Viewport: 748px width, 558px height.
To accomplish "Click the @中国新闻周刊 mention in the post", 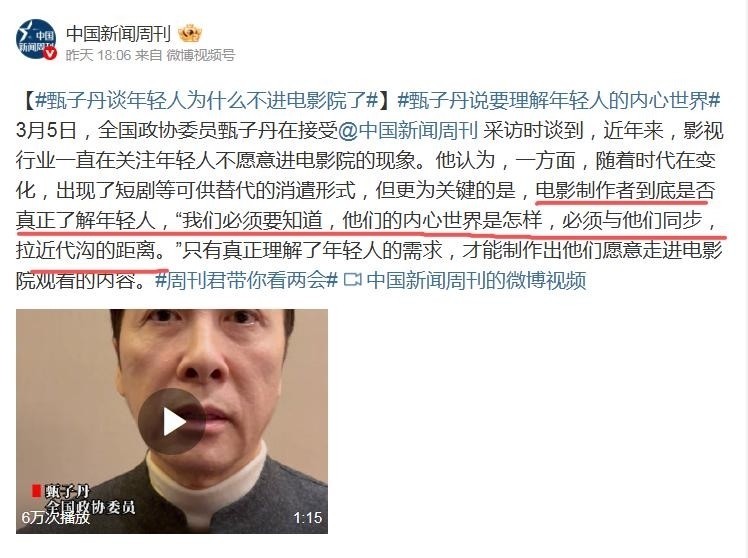I will coord(408,131).
